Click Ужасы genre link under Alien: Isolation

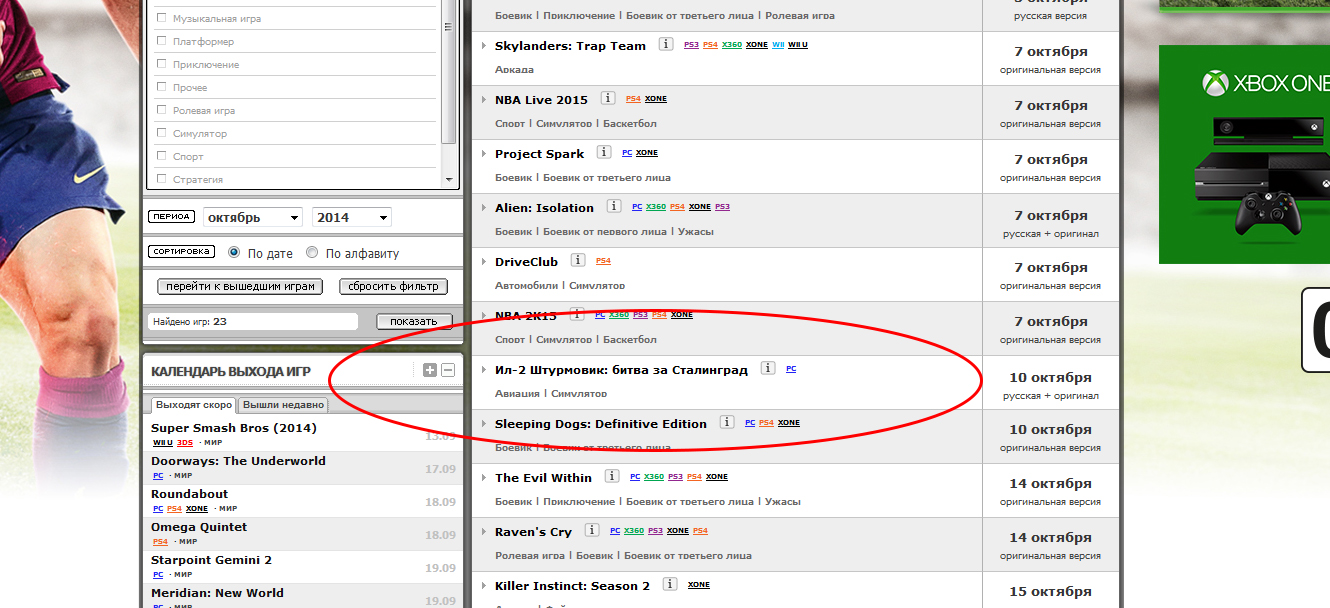tap(696, 231)
